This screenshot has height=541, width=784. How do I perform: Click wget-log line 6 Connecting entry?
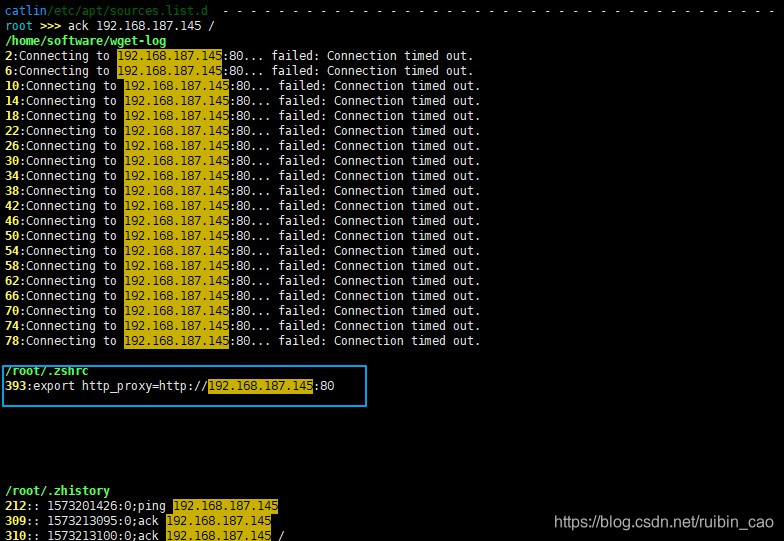click(239, 70)
